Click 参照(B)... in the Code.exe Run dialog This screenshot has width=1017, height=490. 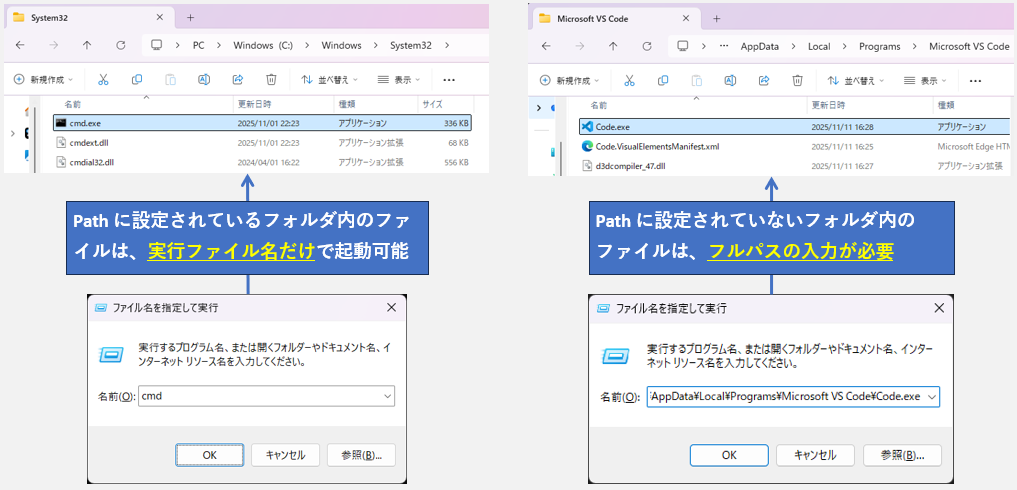tap(902, 455)
